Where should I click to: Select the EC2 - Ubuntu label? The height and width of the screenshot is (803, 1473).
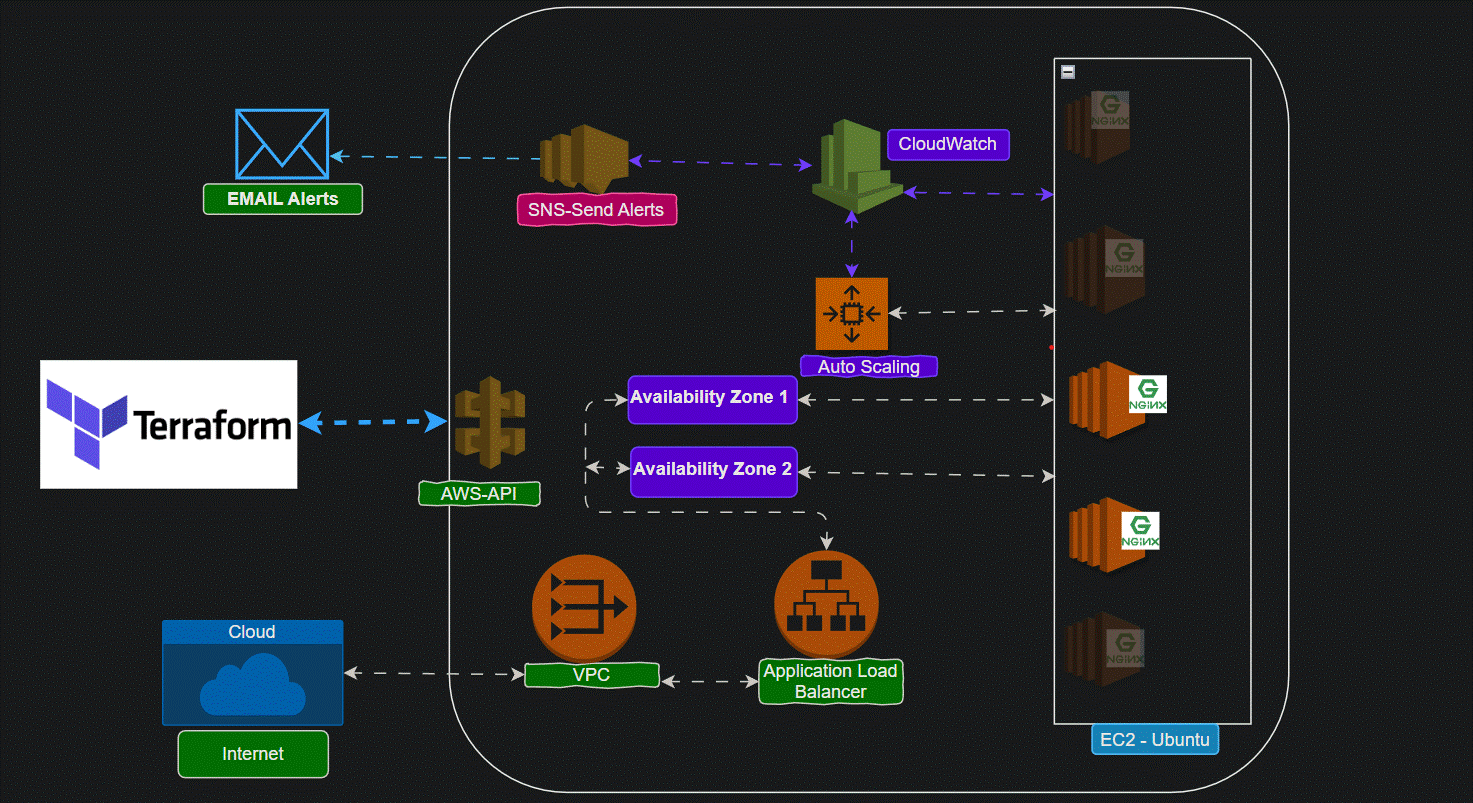pyautogui.click(x=1154, y=741)
